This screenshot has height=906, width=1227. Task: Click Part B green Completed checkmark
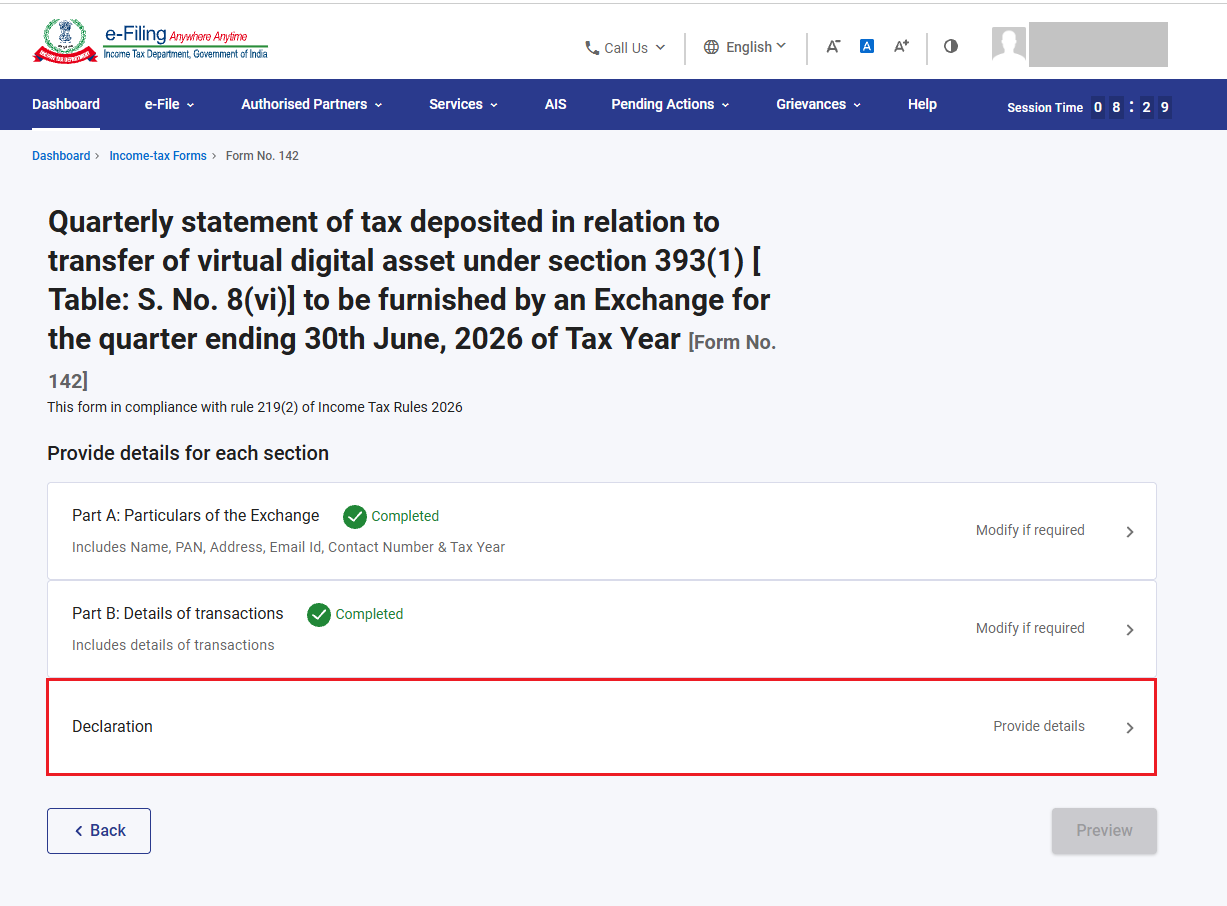318,614
